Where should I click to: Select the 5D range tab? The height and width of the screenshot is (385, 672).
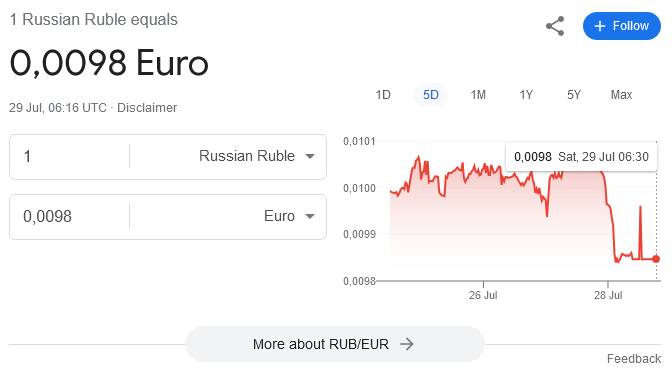431,95
